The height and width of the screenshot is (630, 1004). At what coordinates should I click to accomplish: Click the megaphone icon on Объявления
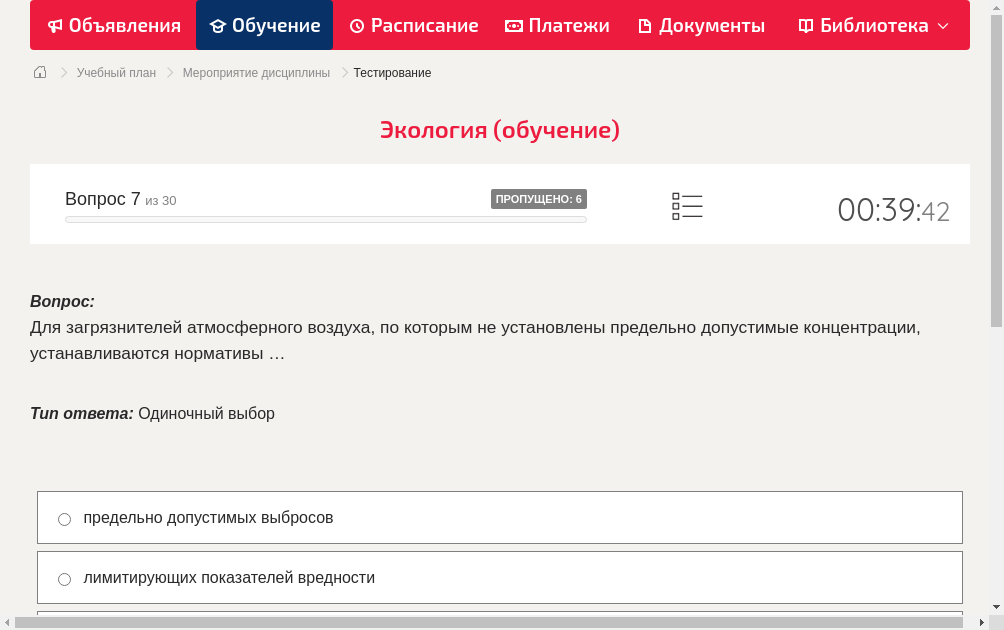click(x=55, y=25)
